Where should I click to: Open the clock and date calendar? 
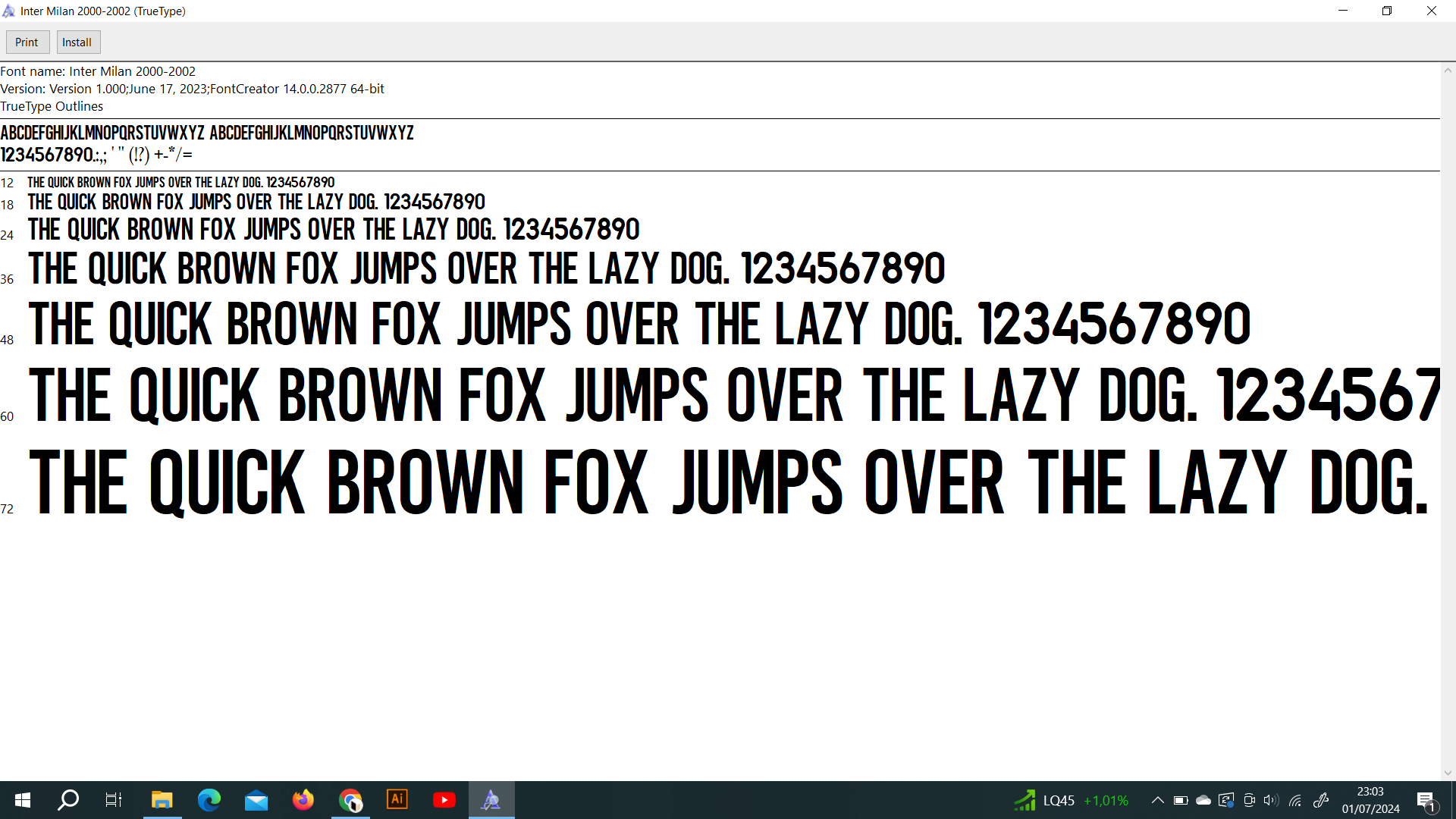tap(1370, 800)
